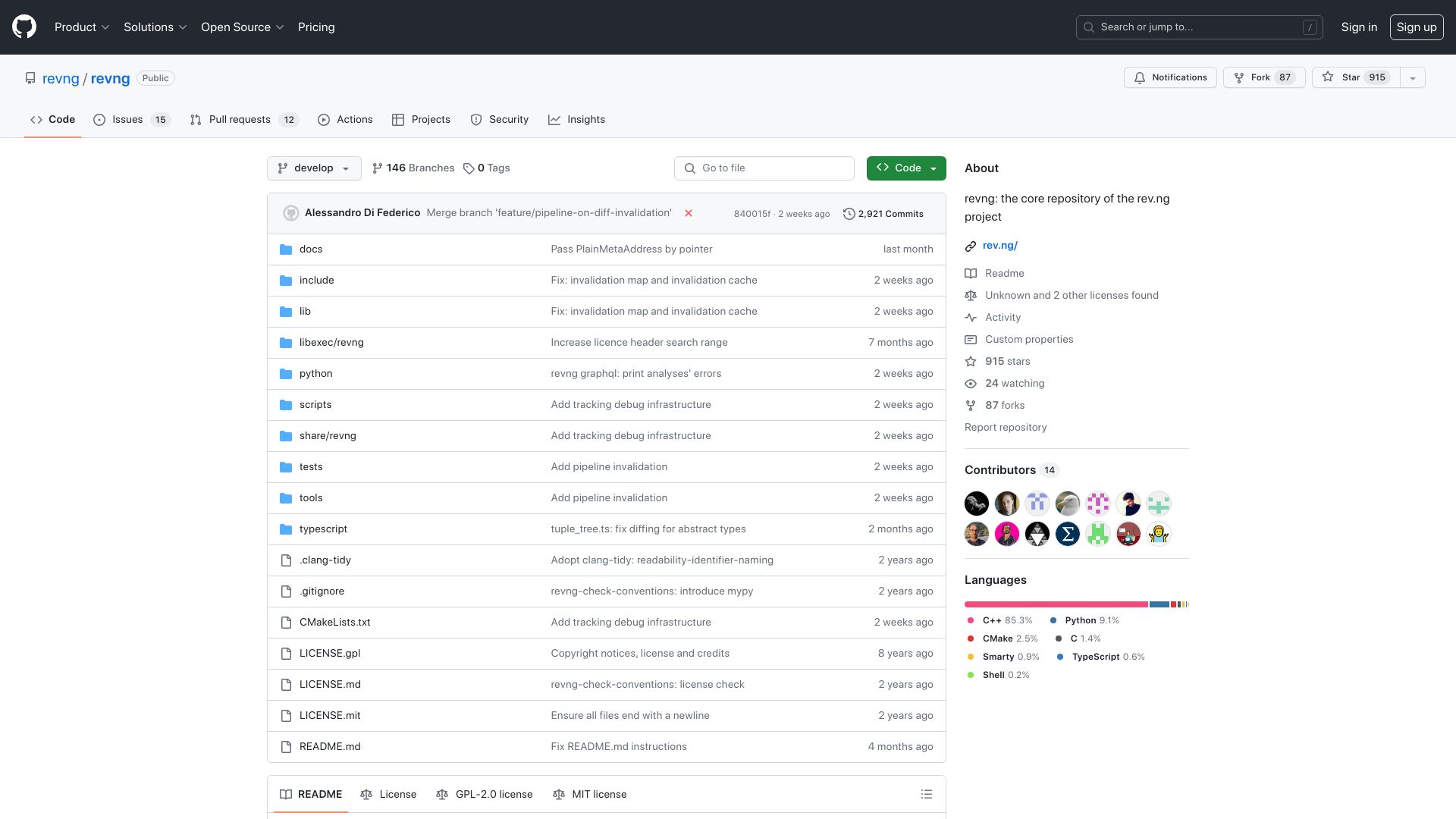Switch to the Issues tab
The image size is (1456, 819).
[132, 120]
